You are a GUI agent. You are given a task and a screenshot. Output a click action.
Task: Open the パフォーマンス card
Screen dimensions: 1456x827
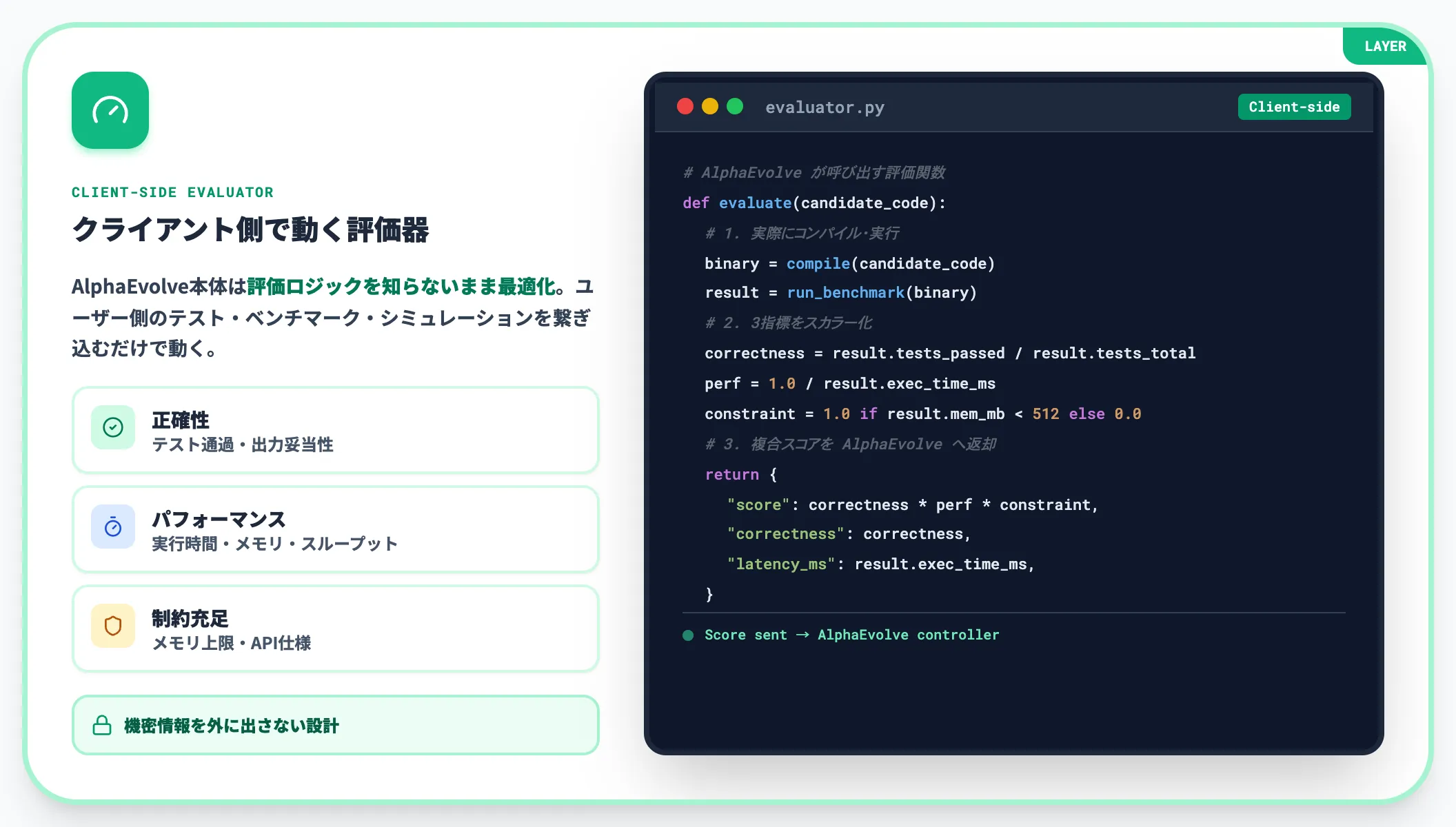coord(336,529)
